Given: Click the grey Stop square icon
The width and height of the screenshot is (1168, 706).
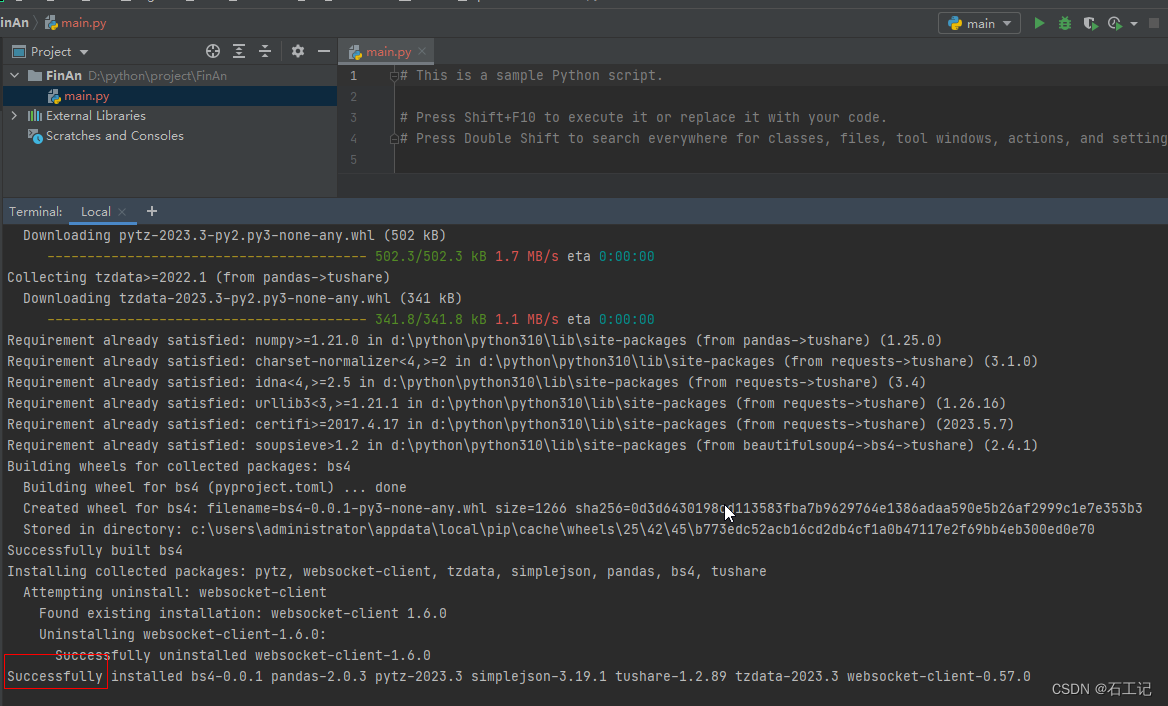Looking at the screenshot, I should click(1154, 23).
